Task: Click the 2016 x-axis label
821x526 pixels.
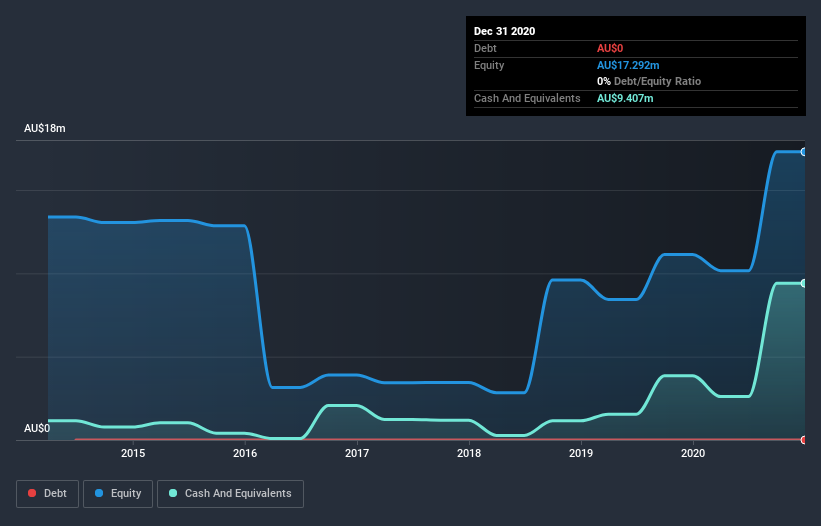Action: [245, 453]
